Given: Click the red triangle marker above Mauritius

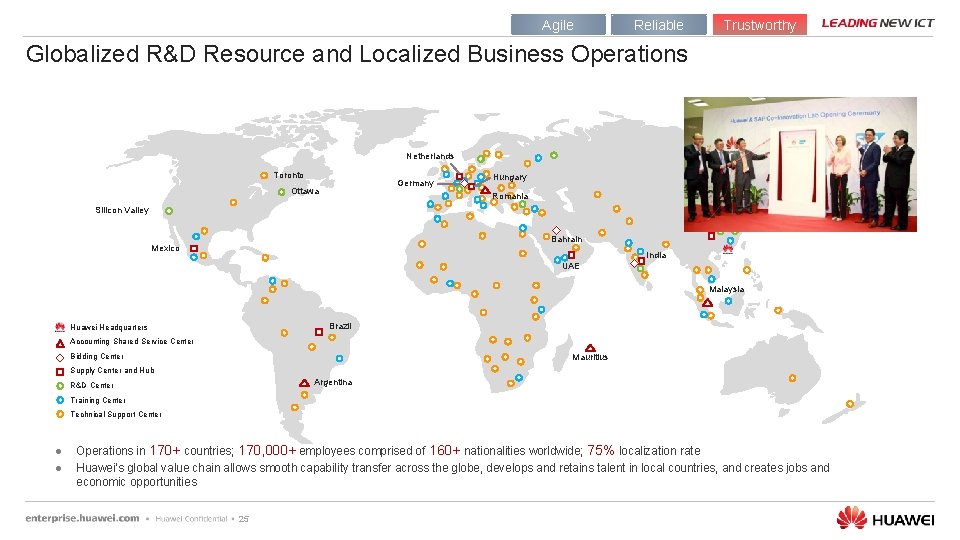Looking at the screenshot, I should point(590,348).
